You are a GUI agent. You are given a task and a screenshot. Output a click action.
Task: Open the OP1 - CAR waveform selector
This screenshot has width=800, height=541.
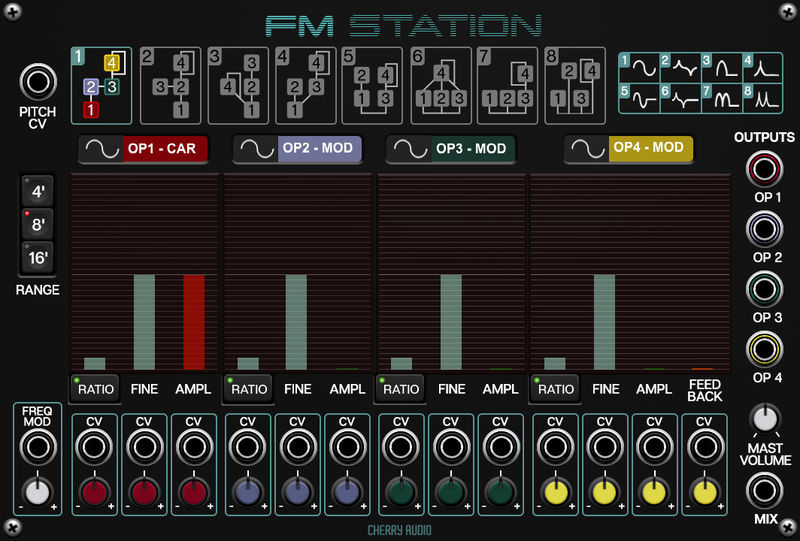click(144, 149)
